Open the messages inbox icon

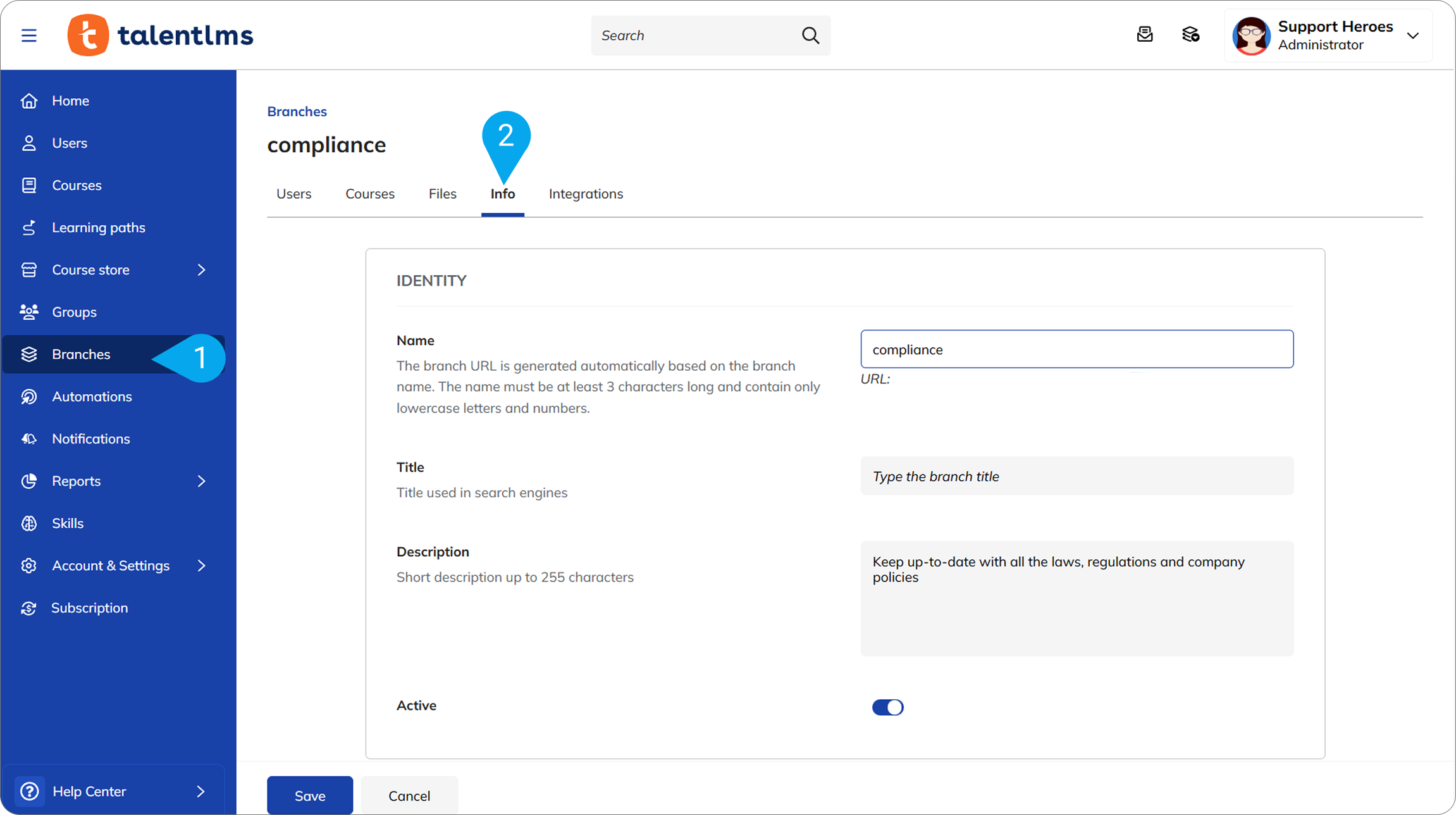pos(1145,35)
